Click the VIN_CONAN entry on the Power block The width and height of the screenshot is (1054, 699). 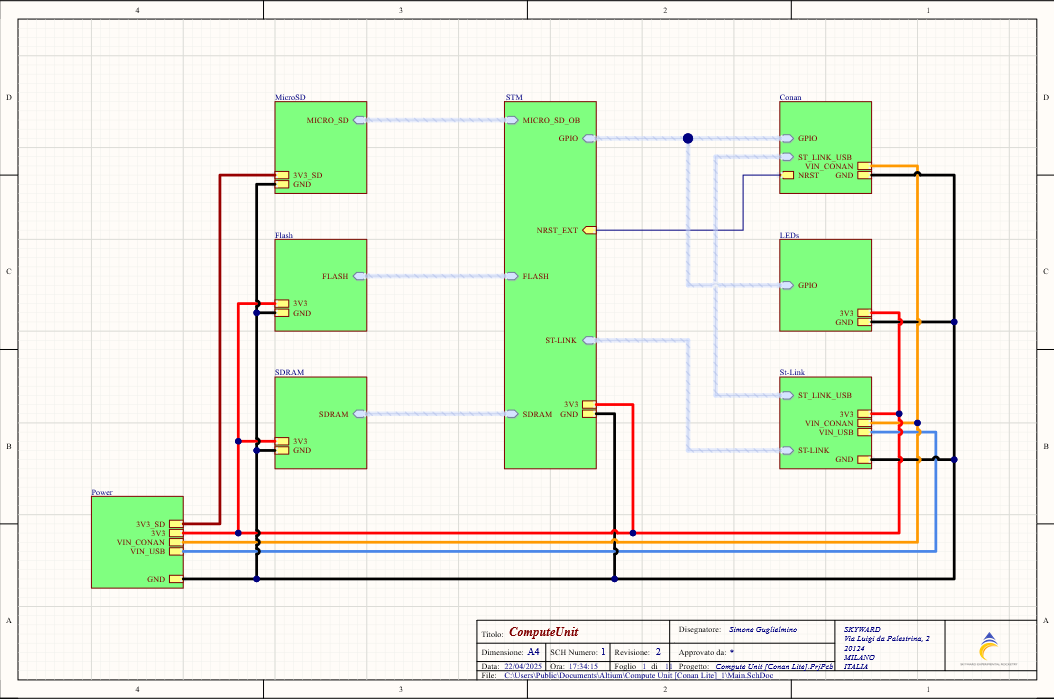[x=176, y=542]
